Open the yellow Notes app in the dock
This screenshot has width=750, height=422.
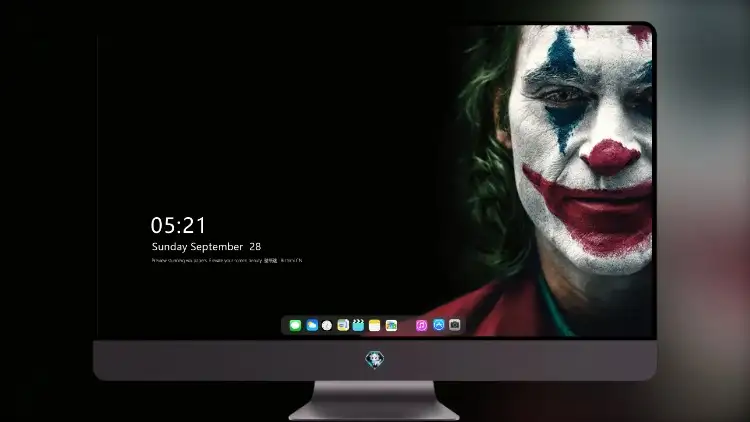coord(375,325)
